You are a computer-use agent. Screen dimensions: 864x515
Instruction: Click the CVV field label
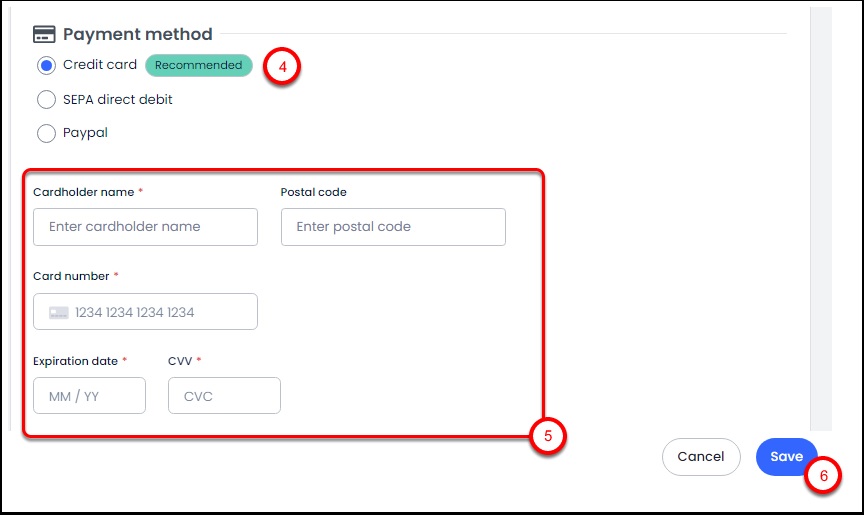[180, 360]
